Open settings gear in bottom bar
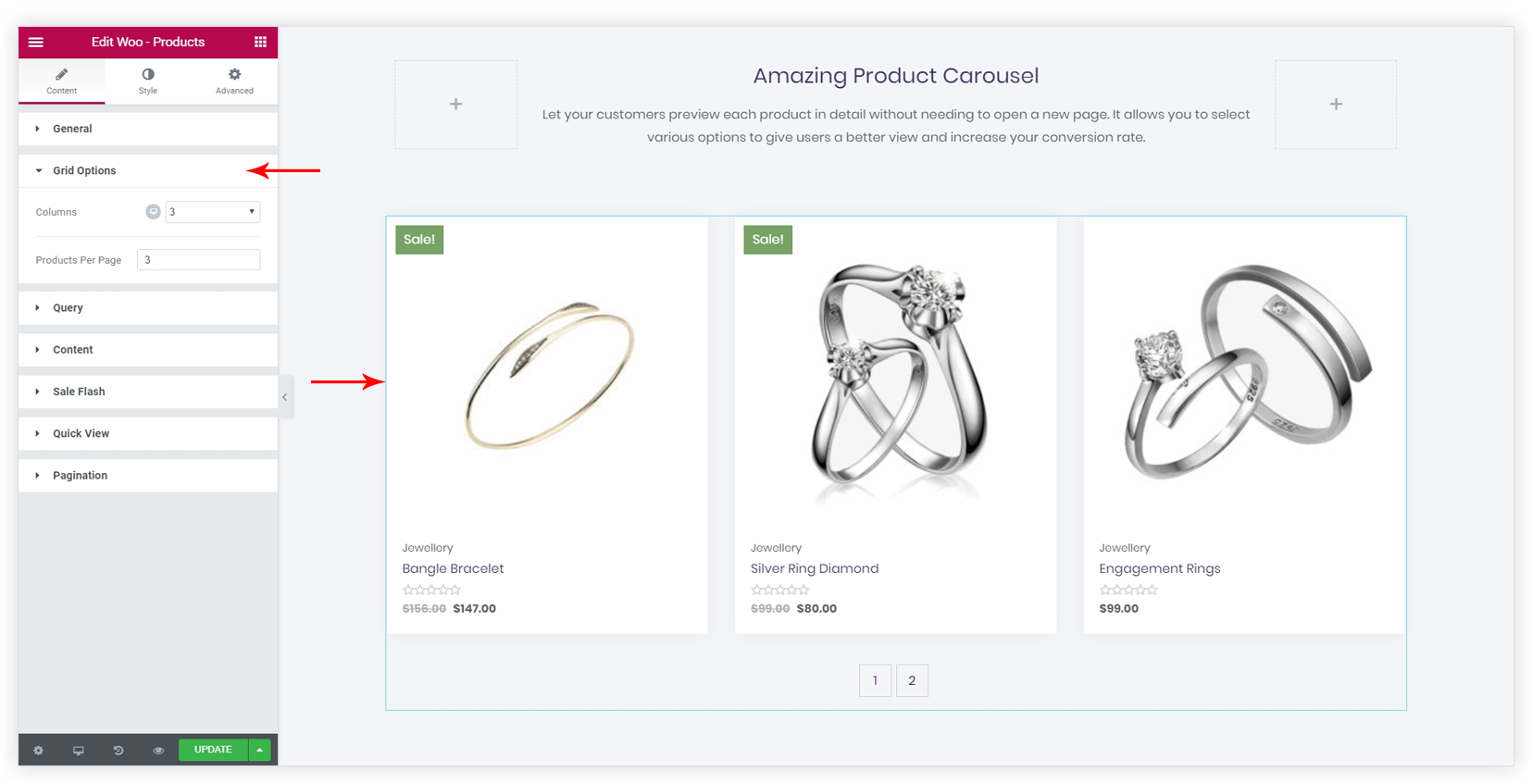Viewport: 1532px width, 784px height. tap(39, 751)
